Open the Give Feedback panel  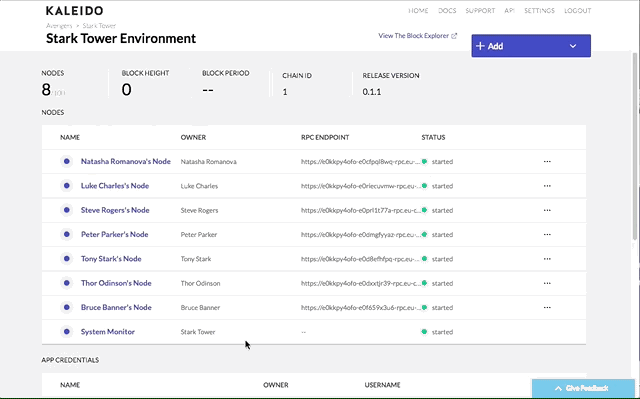point(583,388)
